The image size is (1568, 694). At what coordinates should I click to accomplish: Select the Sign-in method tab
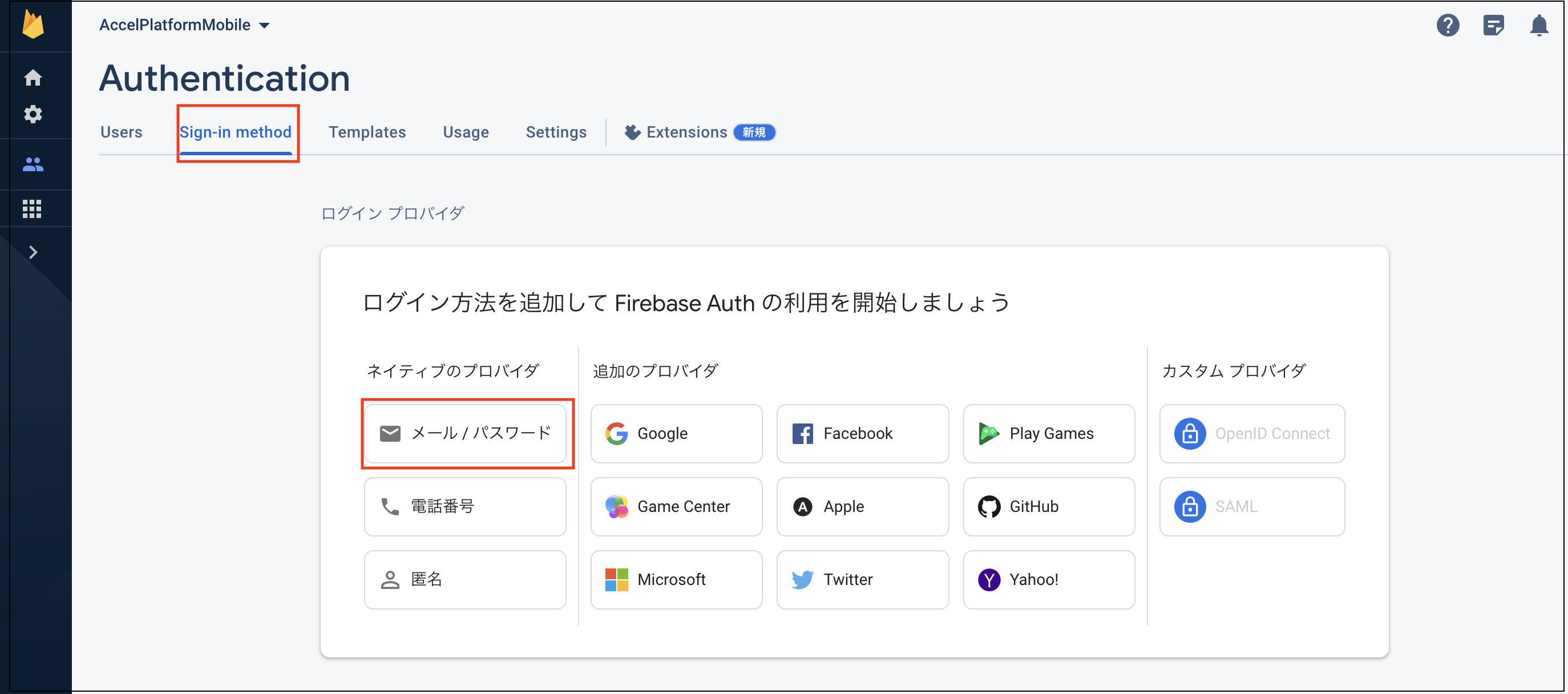click(236, 132)
